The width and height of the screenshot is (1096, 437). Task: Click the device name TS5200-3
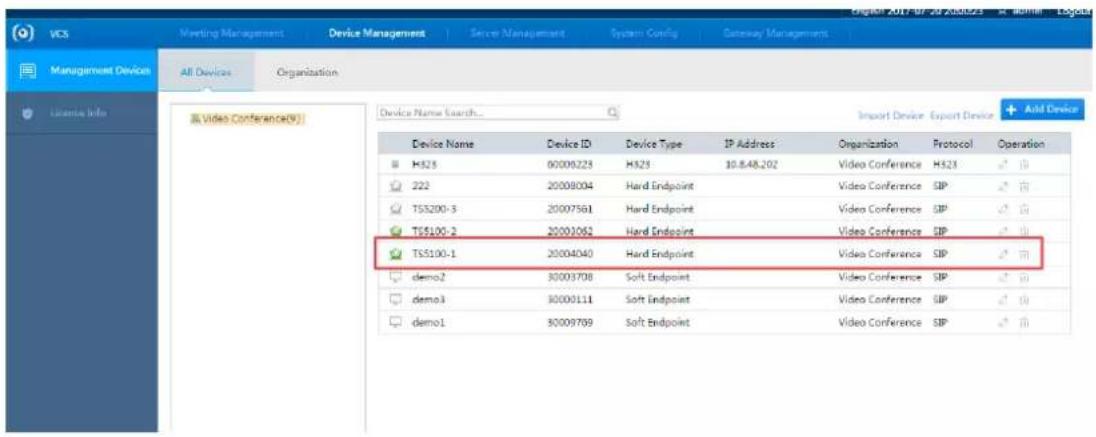434,209
